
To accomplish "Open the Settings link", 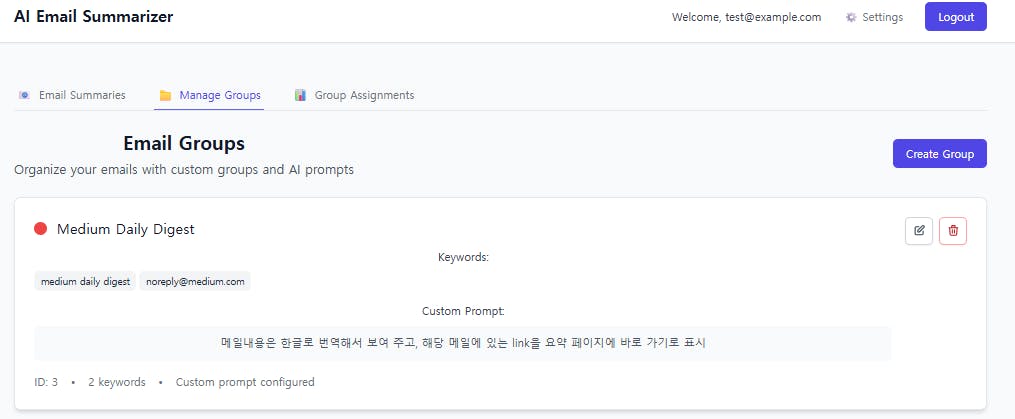I will pos(874,17).
